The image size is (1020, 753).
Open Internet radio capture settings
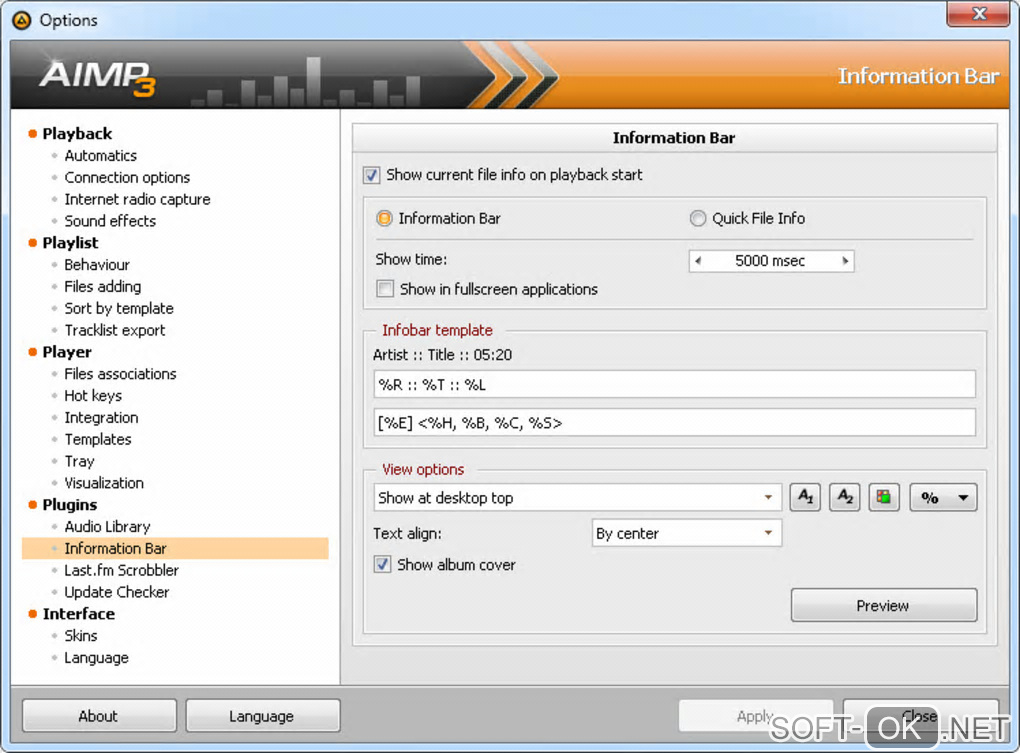point(137,199)
